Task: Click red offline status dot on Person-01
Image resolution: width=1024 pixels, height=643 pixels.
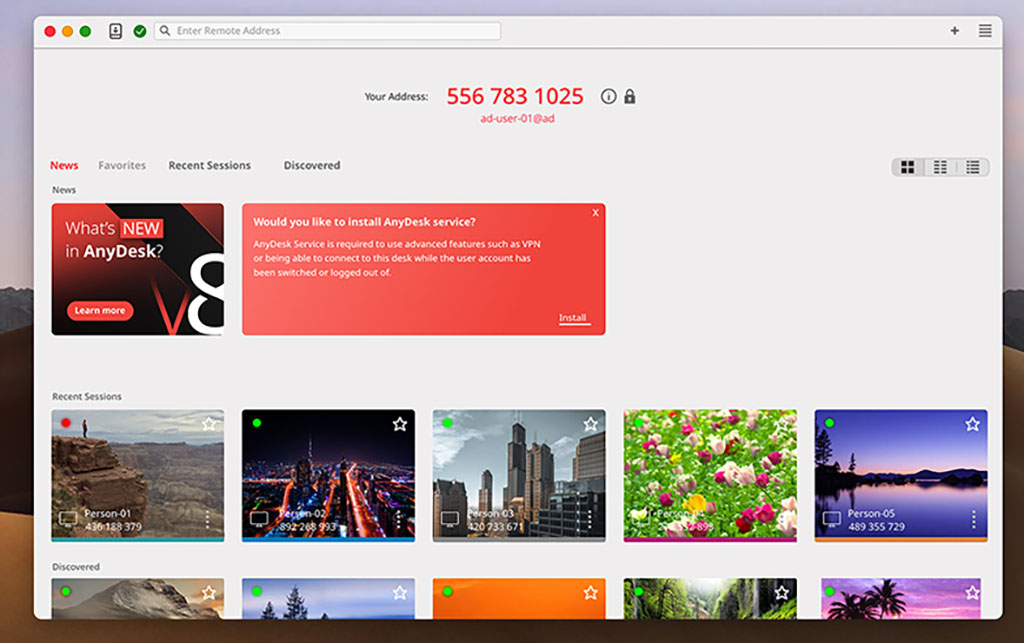Action: 66,423
